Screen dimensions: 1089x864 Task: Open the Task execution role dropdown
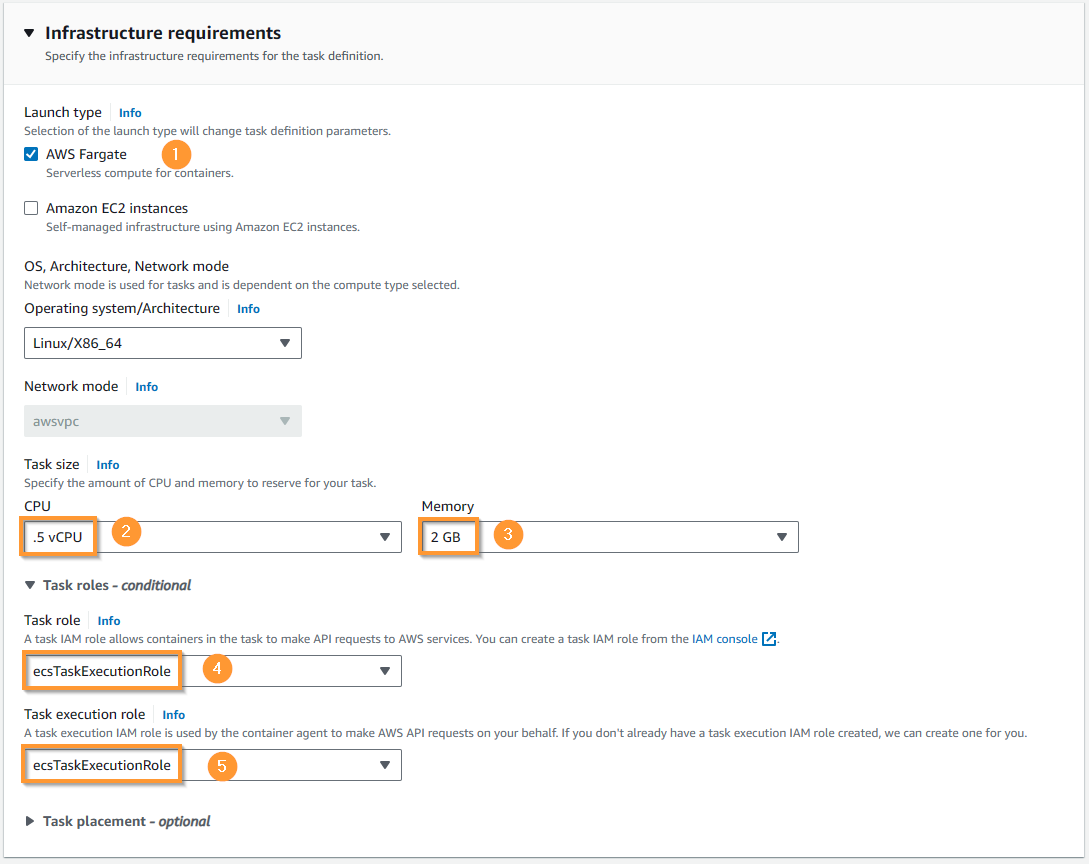pyautogui.click(x=213, y=765)
